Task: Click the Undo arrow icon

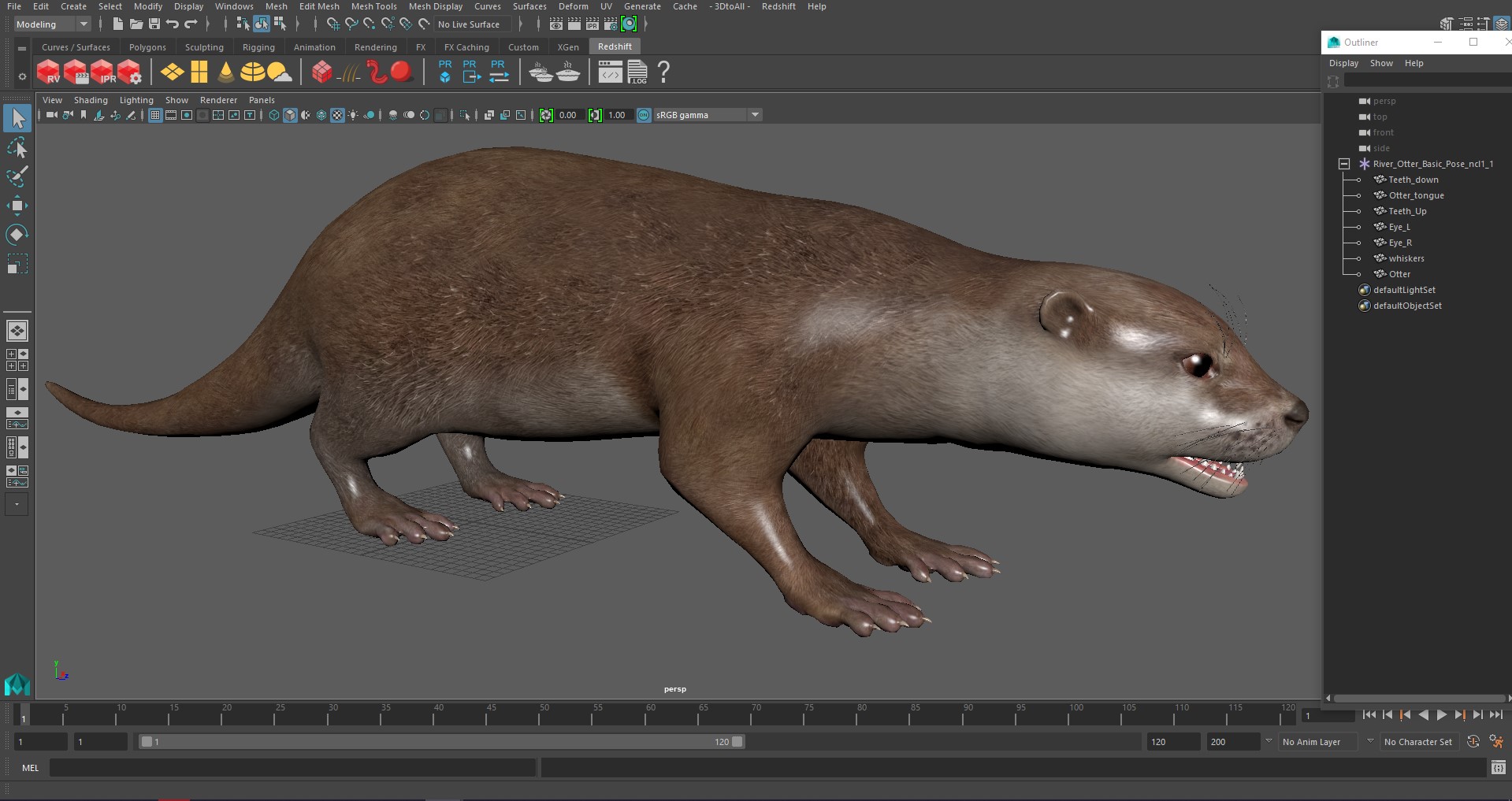Action: click(173, 24)
